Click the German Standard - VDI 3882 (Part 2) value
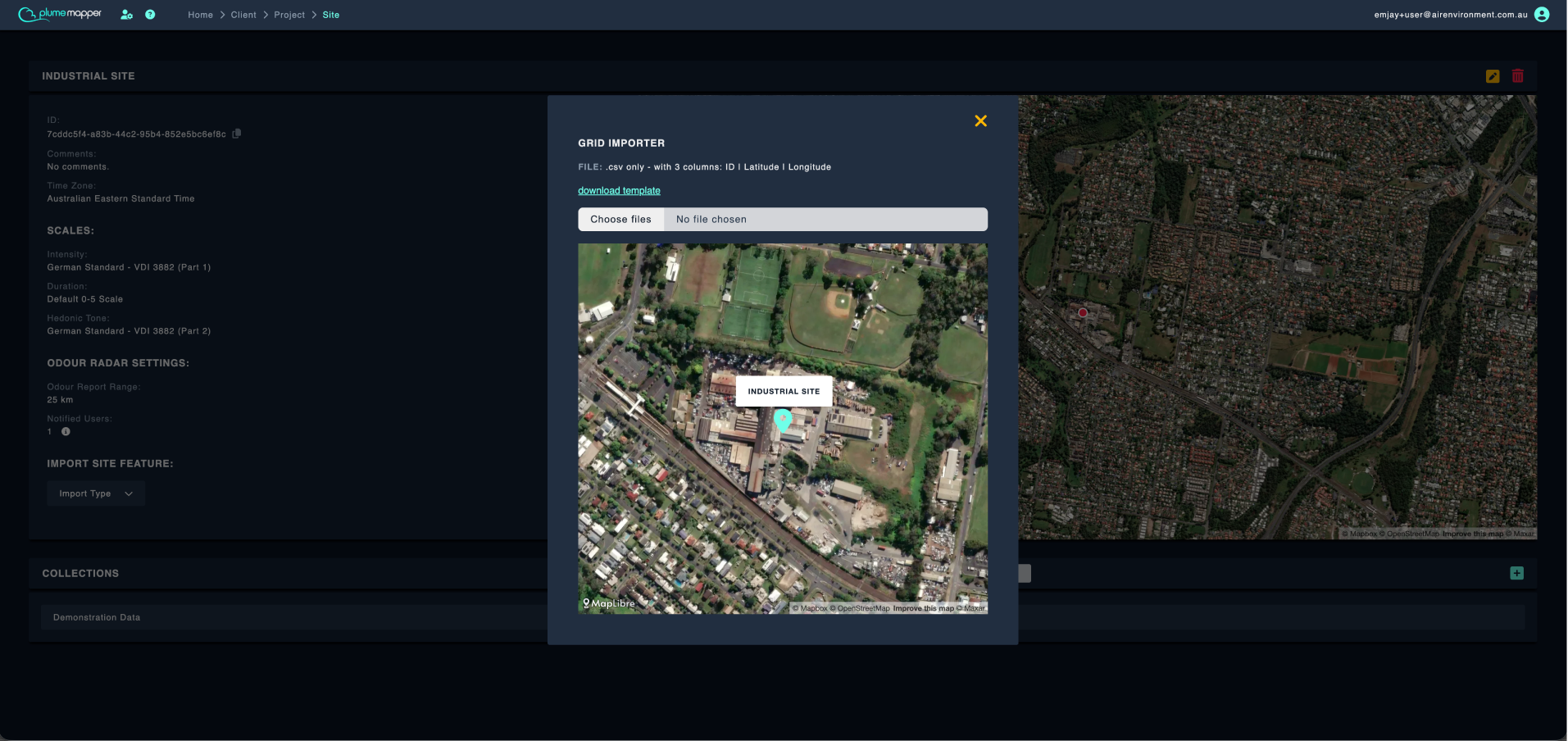The height and width of the screenshot is (741, 1568). click(x=129, y=332)
